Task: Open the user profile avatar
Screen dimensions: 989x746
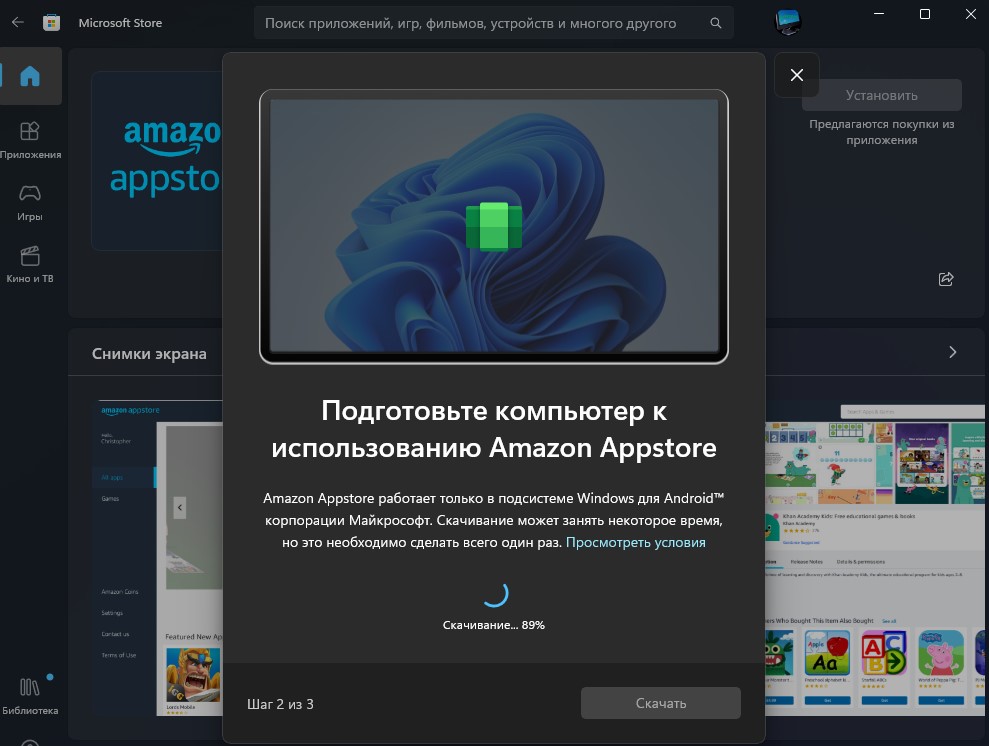Action: pos(787,22)
